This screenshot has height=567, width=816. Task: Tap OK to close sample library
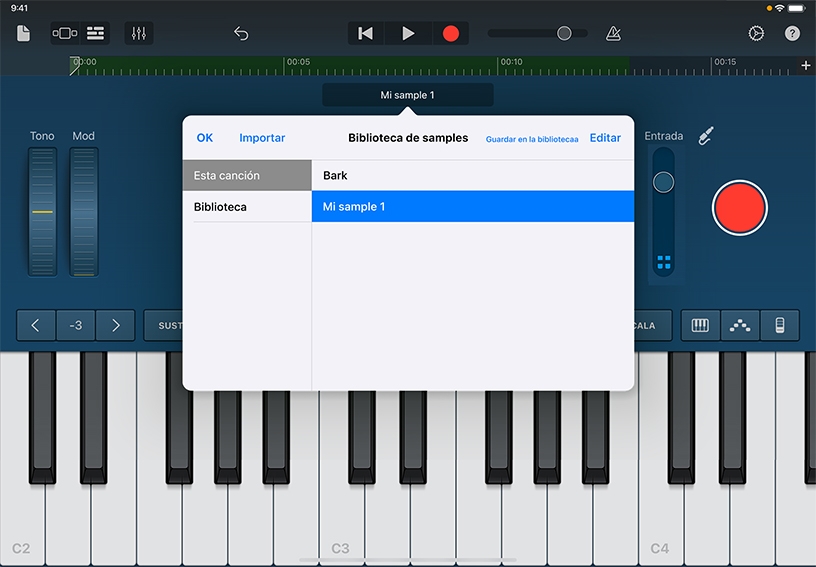click(205, 138)
